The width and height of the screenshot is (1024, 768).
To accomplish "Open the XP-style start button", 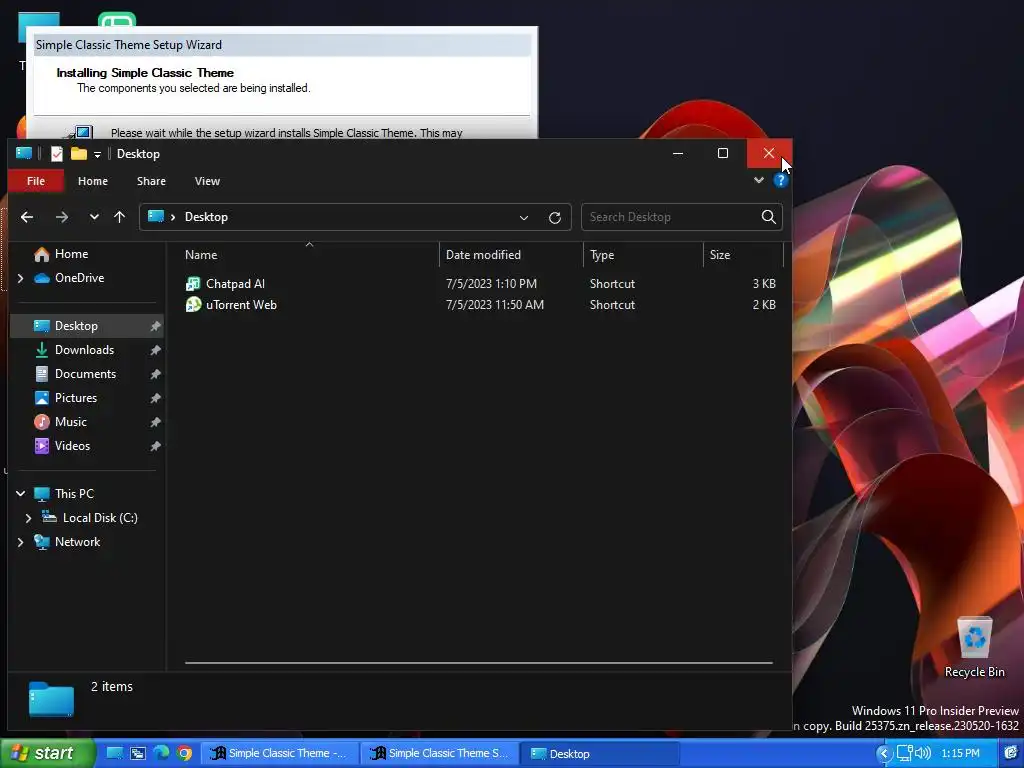I will (47, 753).
